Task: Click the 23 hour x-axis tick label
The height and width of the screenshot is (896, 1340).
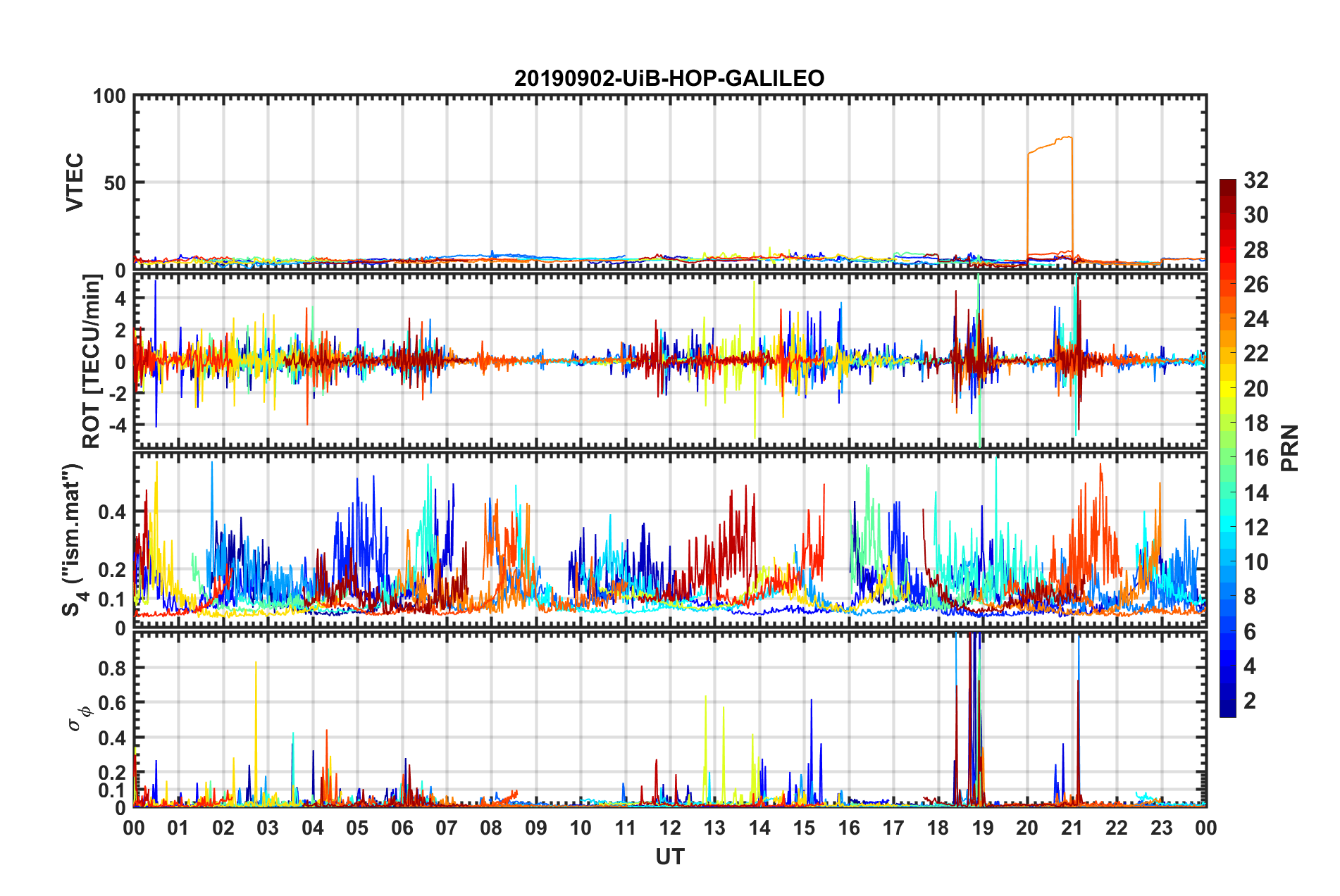Action: point(1161,828)
